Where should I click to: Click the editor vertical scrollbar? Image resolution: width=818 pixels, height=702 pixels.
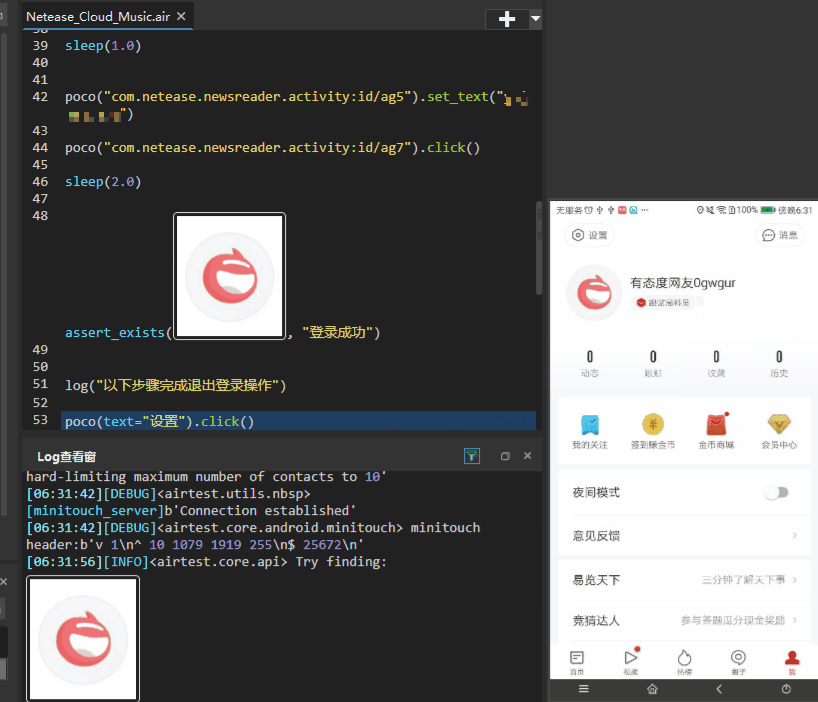point(539,249)
